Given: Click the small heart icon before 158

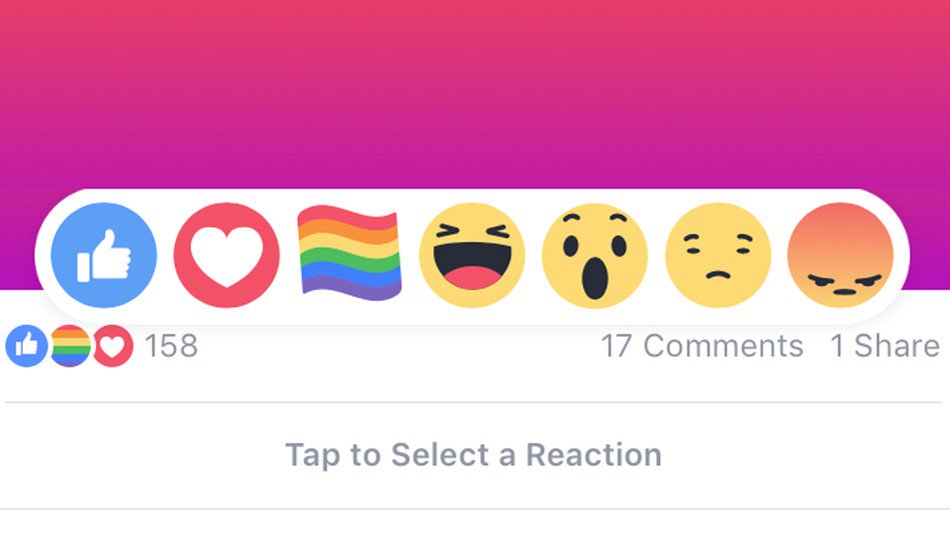Looking at the screenshot, I should [x=113, y=346].
